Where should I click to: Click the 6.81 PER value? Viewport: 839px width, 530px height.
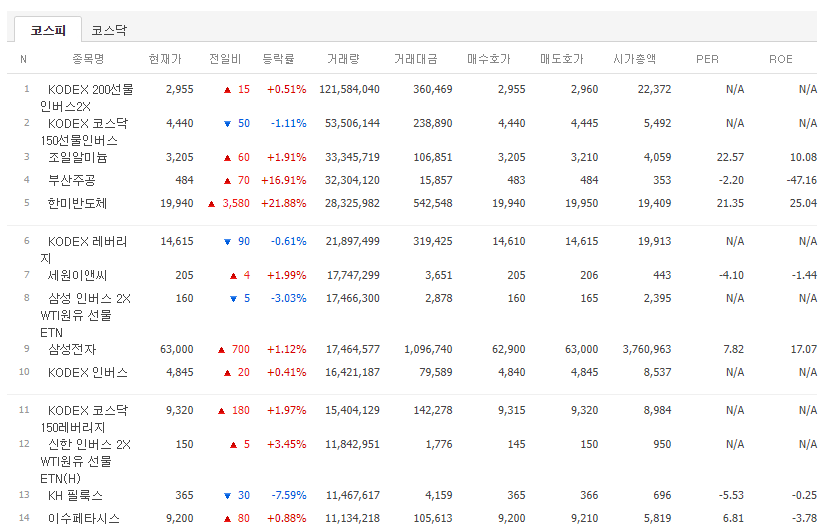pyautogui.click(x=733, y=518)
